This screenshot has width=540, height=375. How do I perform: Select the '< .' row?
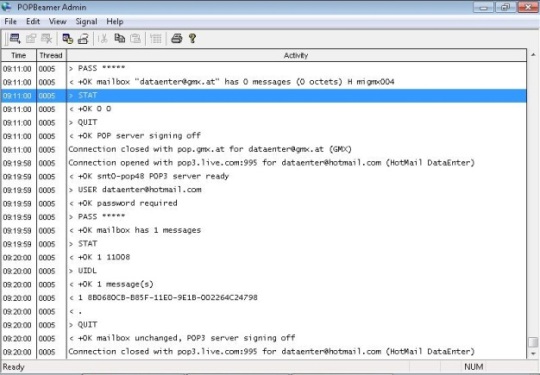[264, 311]
